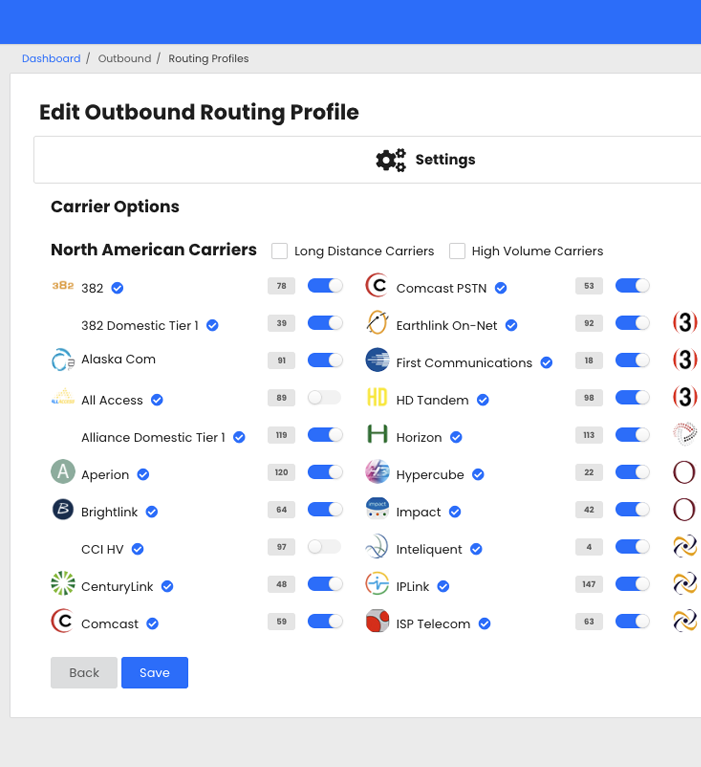Click the HD Tandem yellow logo

pos(377,397)
